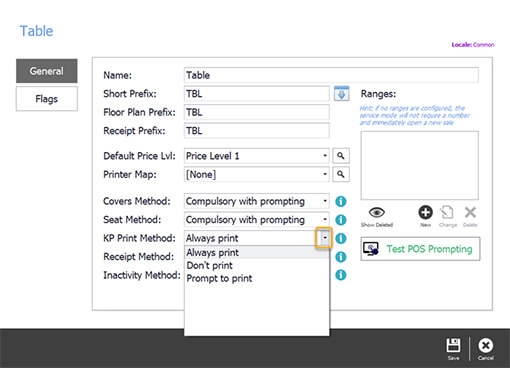Expand Covers Method dropdown

coord(325,201)
